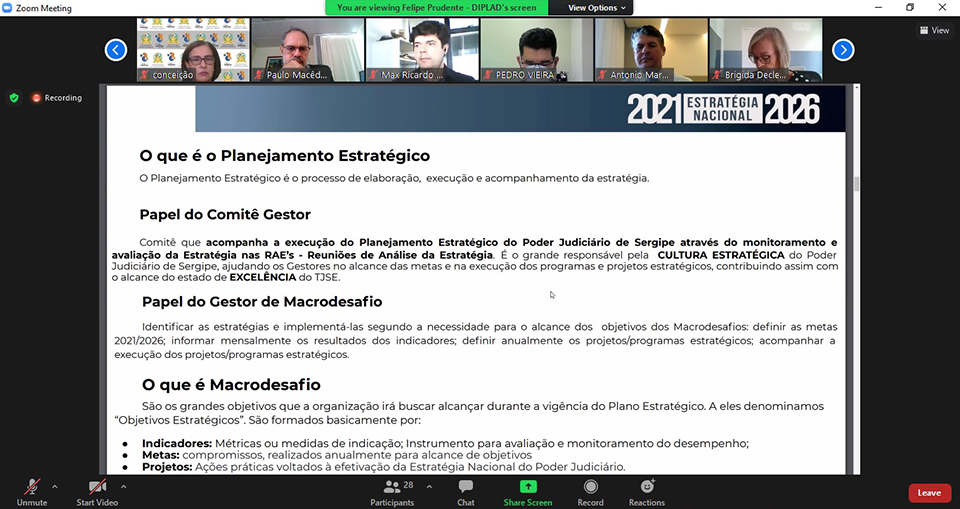Select Paulo Macêdo's video thumbnail
The width and height of the screenshot is (960, 509).
click(307, 50)
